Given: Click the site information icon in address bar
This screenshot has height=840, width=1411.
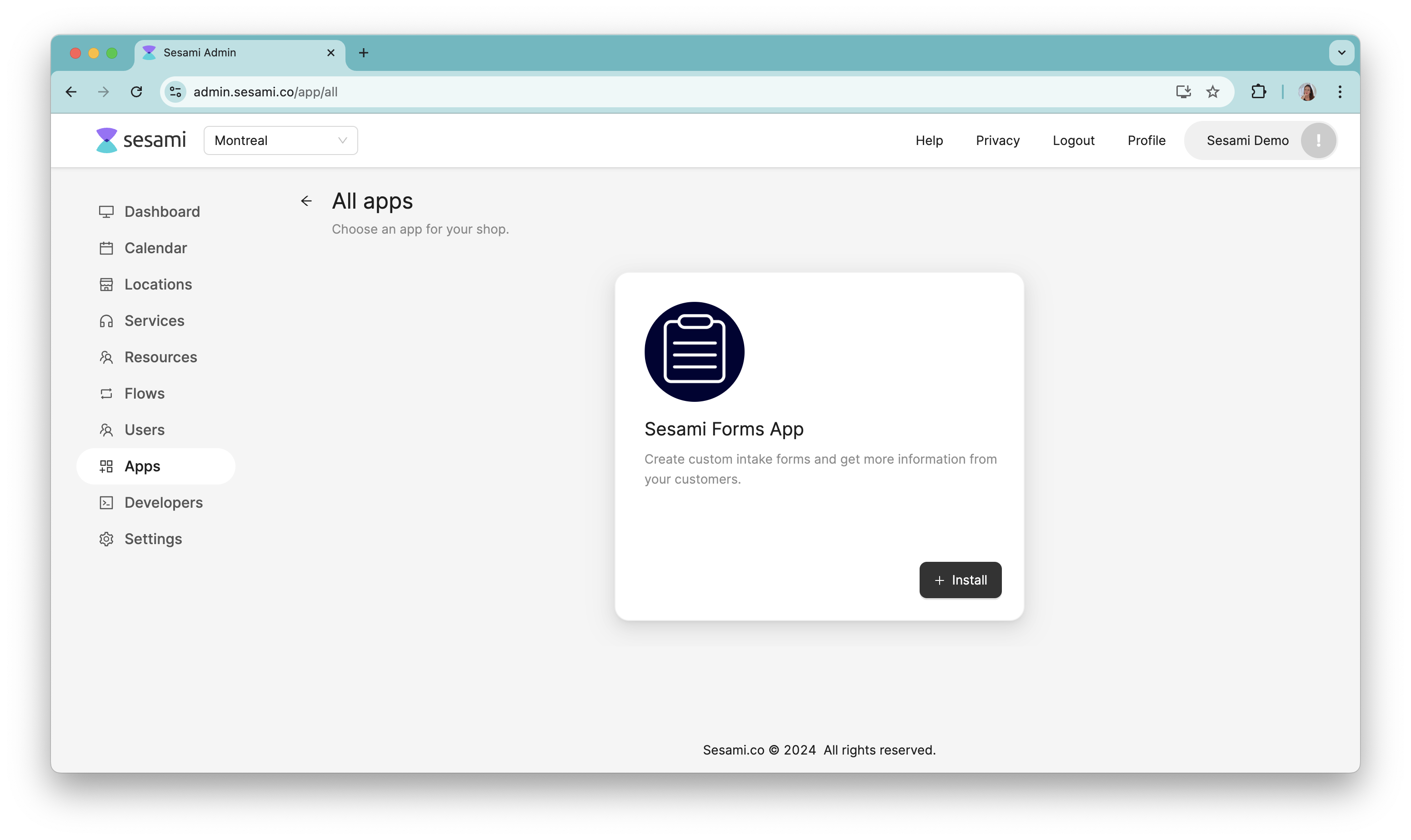Looking at the screenshot, I should click(175, 92).
